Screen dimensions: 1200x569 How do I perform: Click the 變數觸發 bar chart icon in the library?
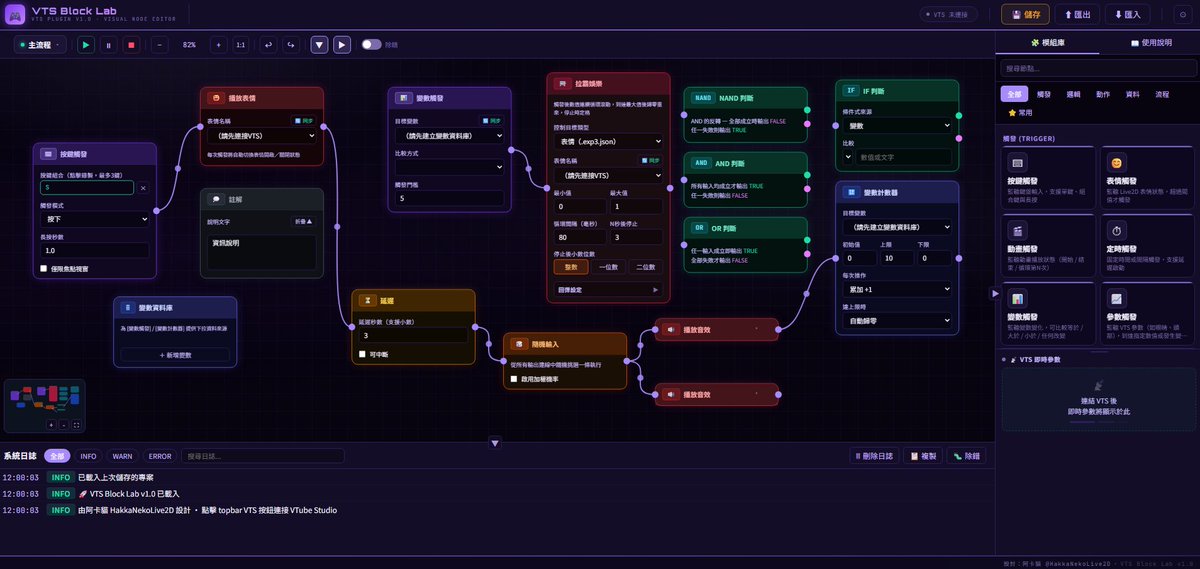click(1018, 298)
